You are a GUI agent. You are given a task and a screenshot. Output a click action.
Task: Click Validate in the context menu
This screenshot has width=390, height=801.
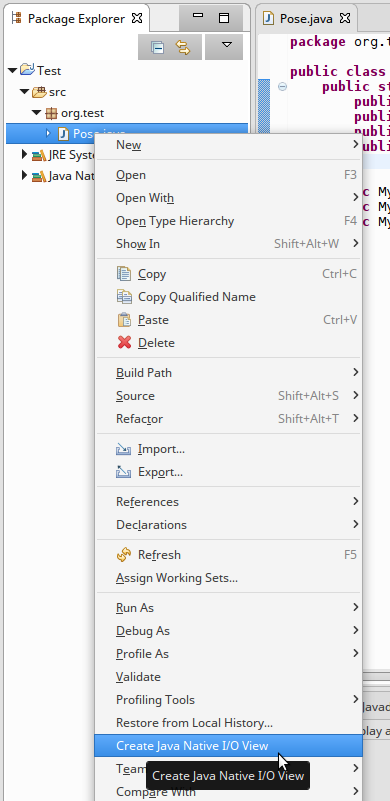(x=228, y=677)
